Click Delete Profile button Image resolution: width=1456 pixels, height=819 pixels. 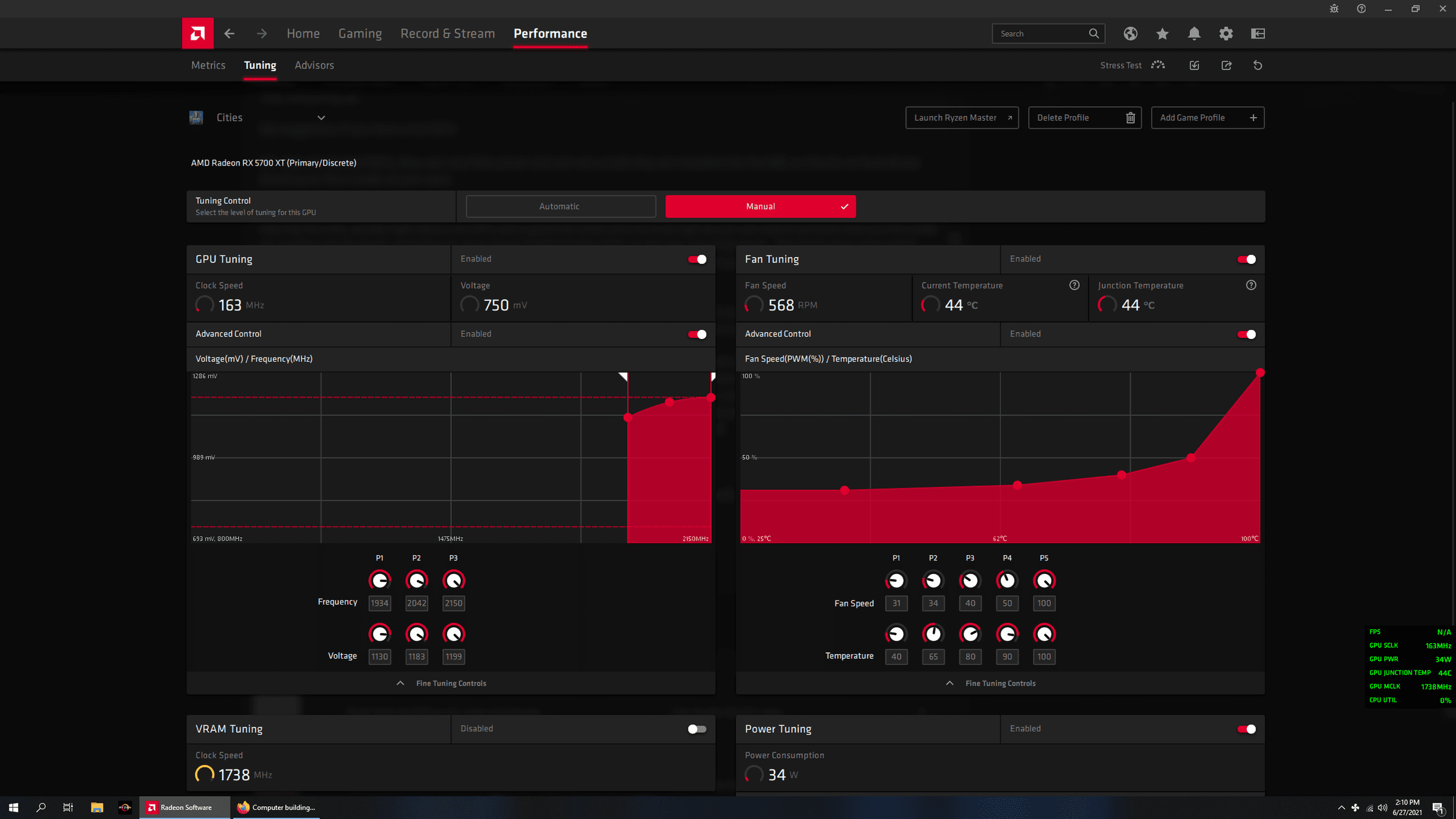[1085, 118]
